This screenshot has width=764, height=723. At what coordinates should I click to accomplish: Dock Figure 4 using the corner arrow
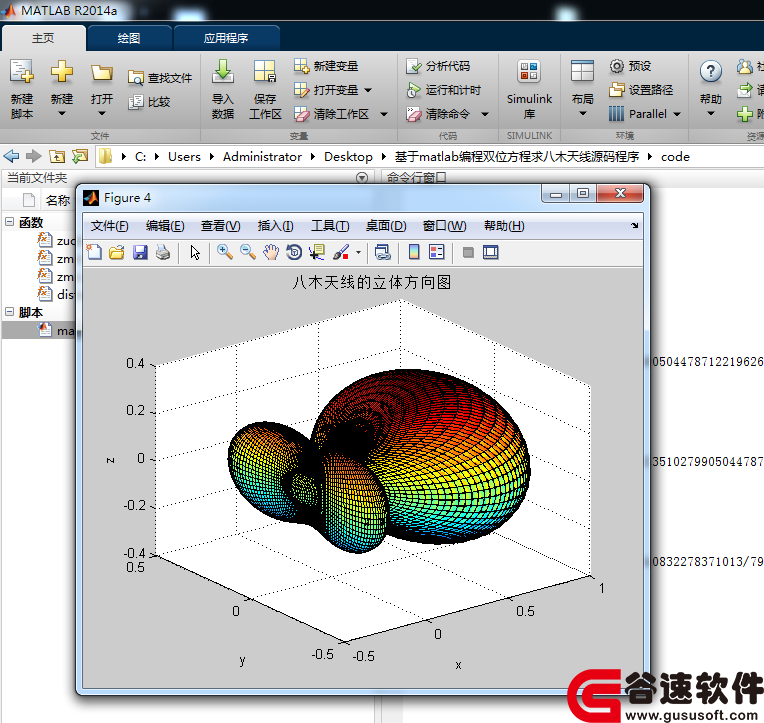634,226
